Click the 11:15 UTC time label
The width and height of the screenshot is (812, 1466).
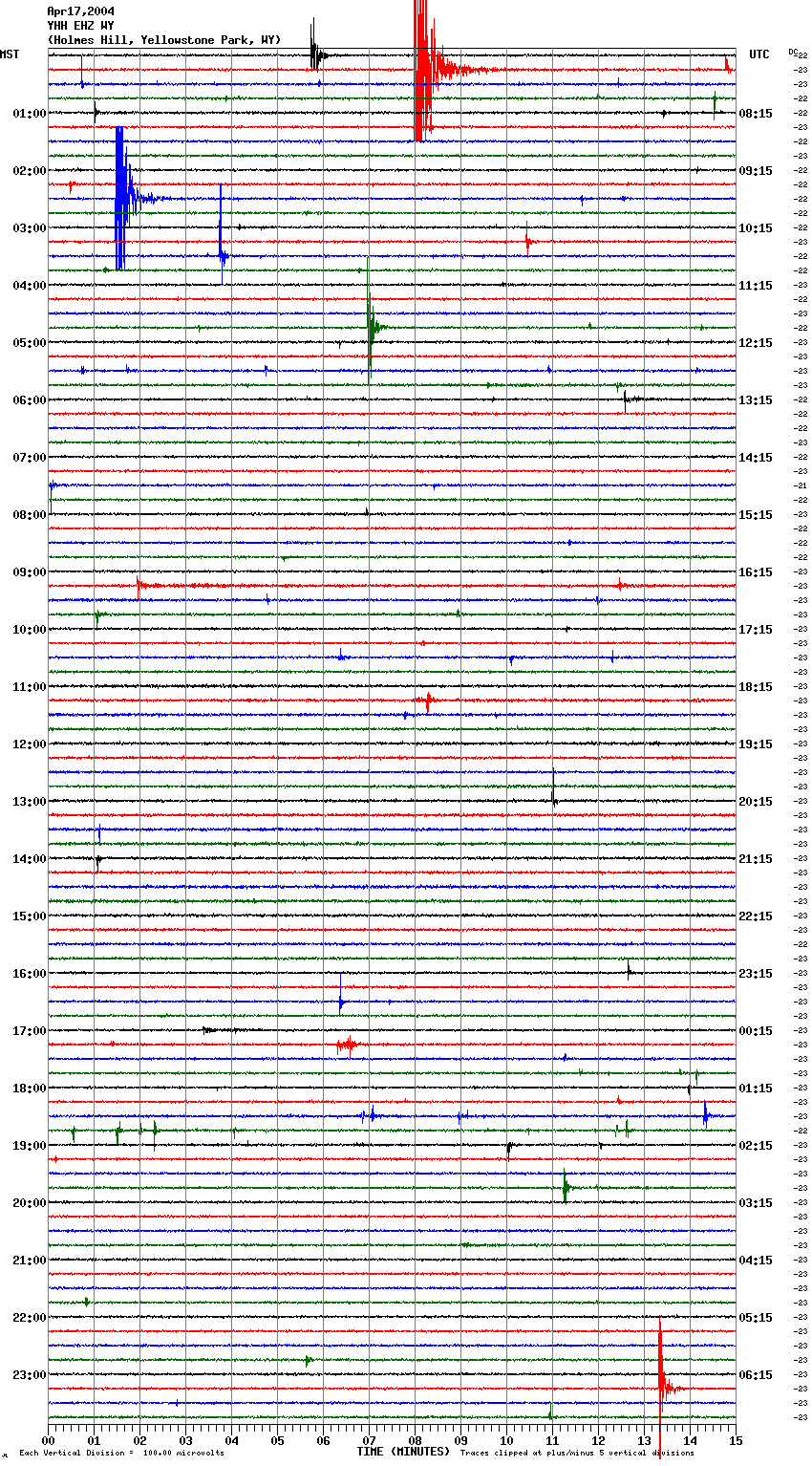point(756,286)
